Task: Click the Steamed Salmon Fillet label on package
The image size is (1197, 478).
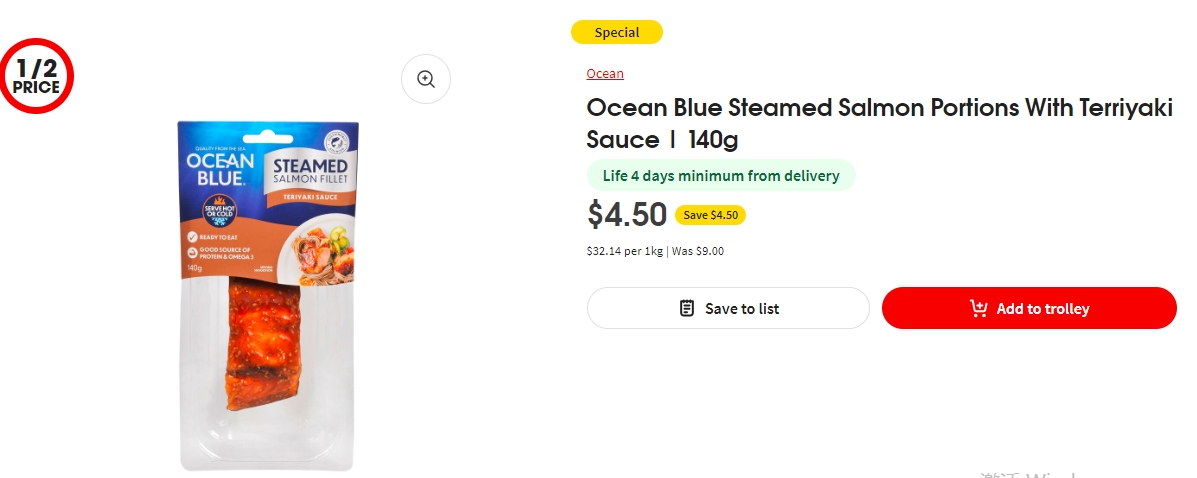Action: (x=310, y=172)
